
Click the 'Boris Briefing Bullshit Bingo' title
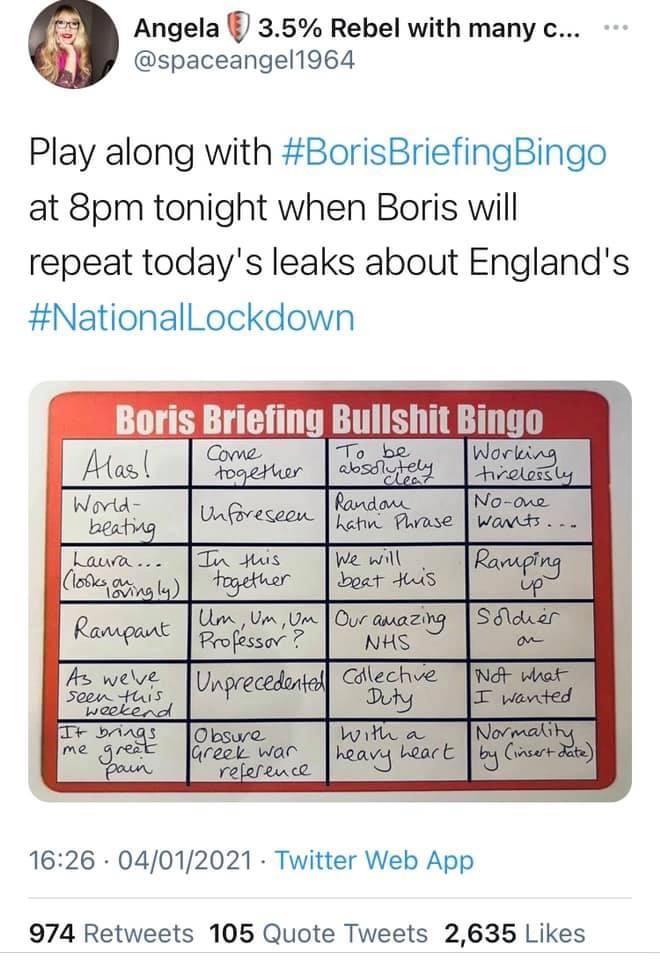tap(329, 420)
